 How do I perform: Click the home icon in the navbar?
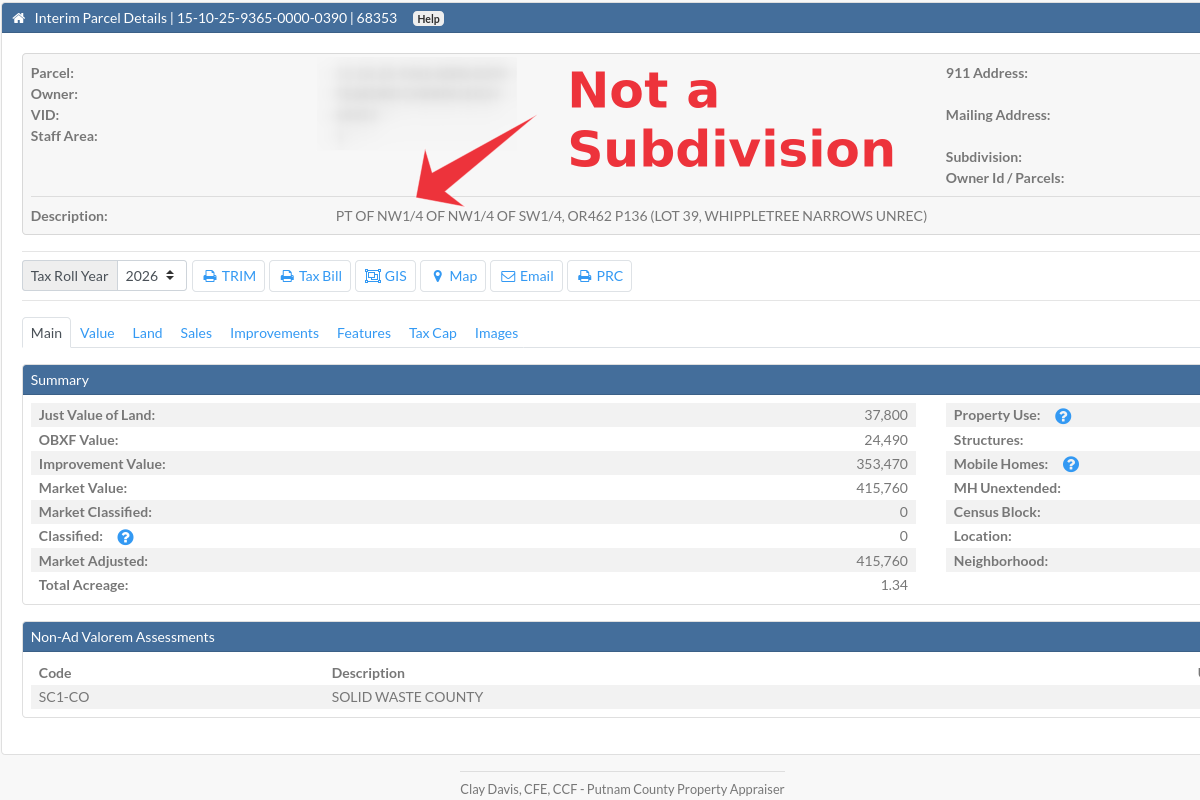[x=19, y=17]
